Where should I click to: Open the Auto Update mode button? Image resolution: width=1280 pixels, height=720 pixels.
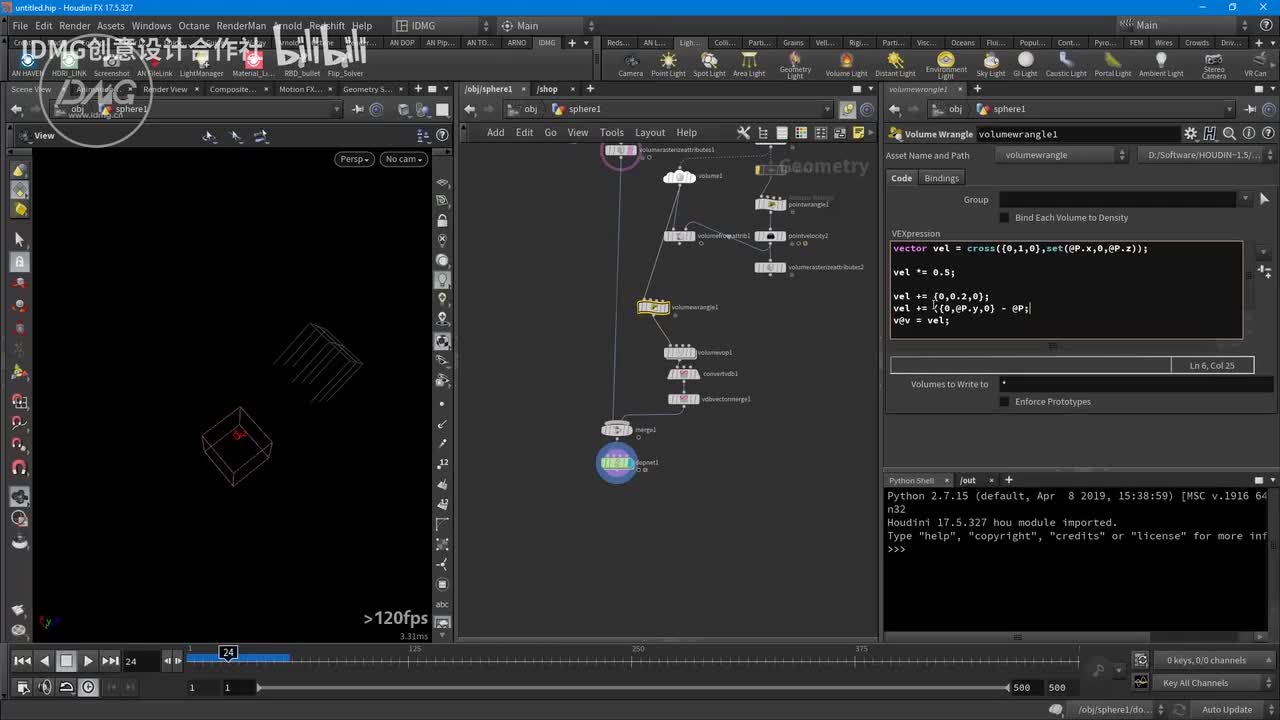pyautogui.click(x=1226, y=710)
